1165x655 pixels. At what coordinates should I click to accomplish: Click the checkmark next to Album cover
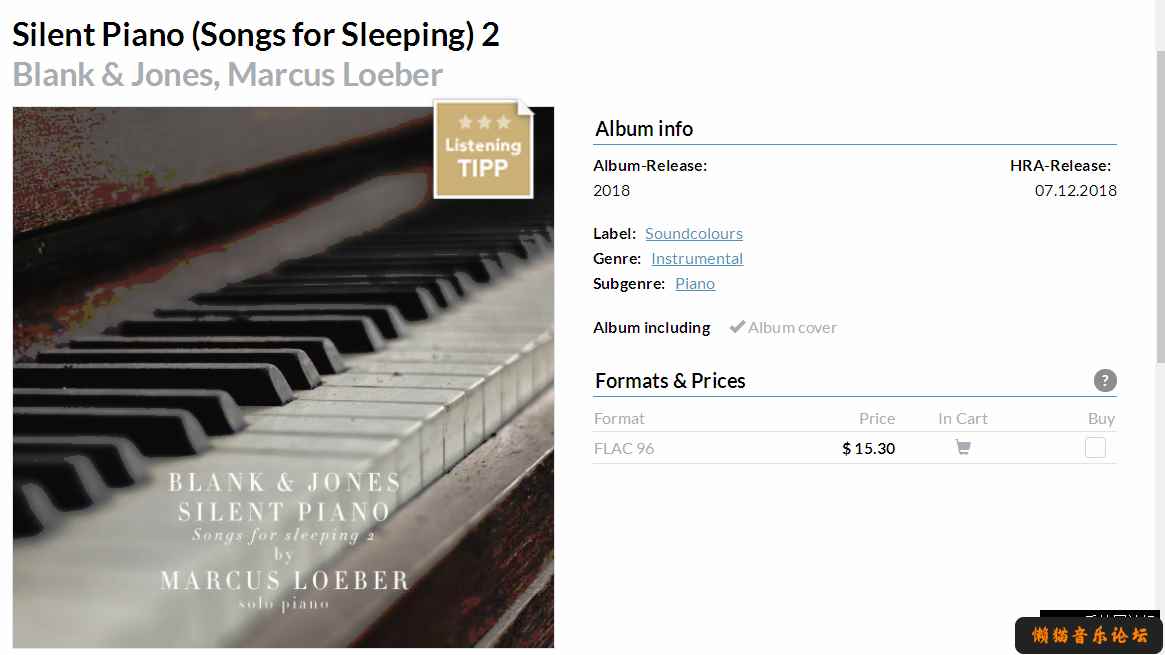(736, 327)
